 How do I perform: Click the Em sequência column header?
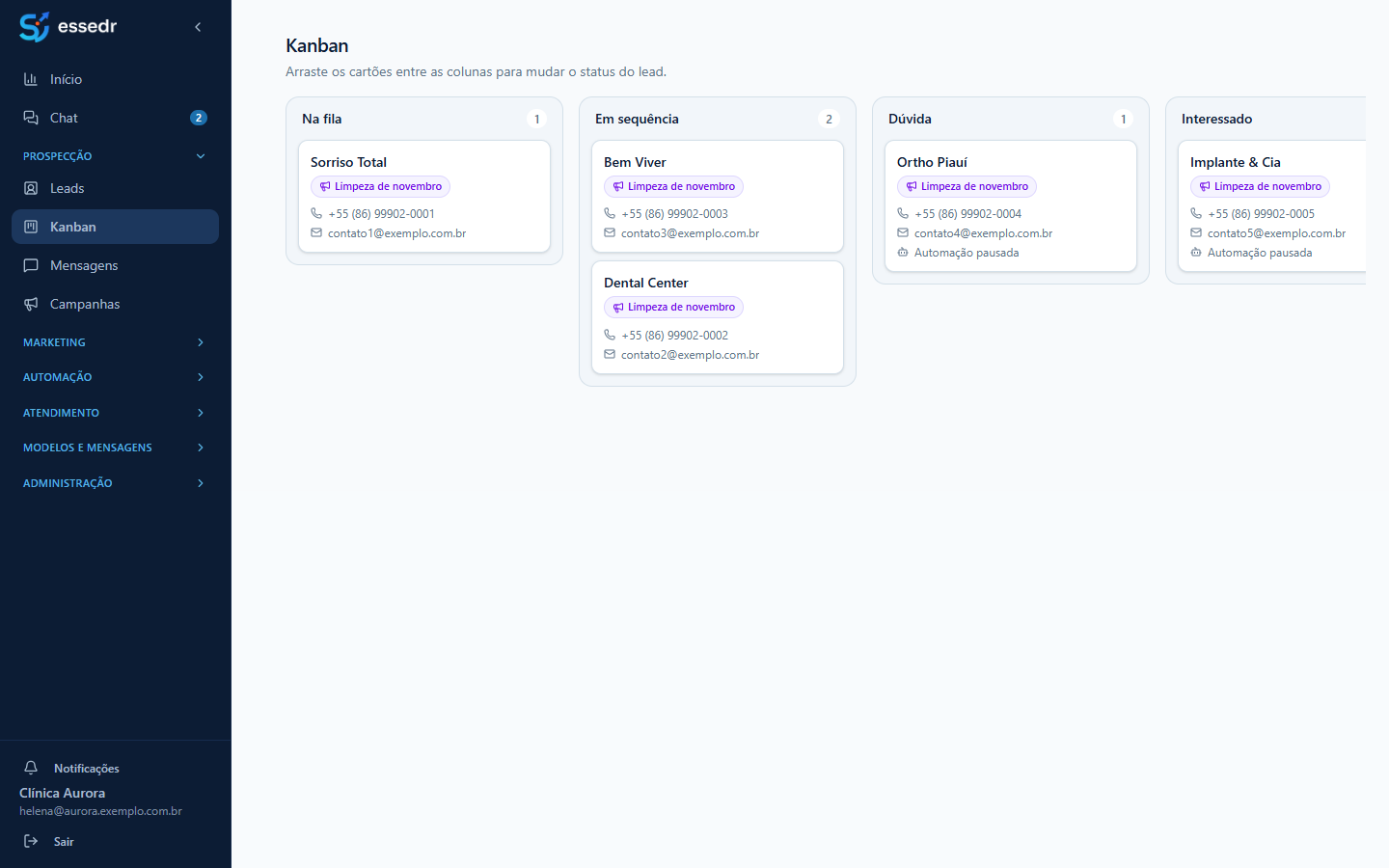pos(637,119)
